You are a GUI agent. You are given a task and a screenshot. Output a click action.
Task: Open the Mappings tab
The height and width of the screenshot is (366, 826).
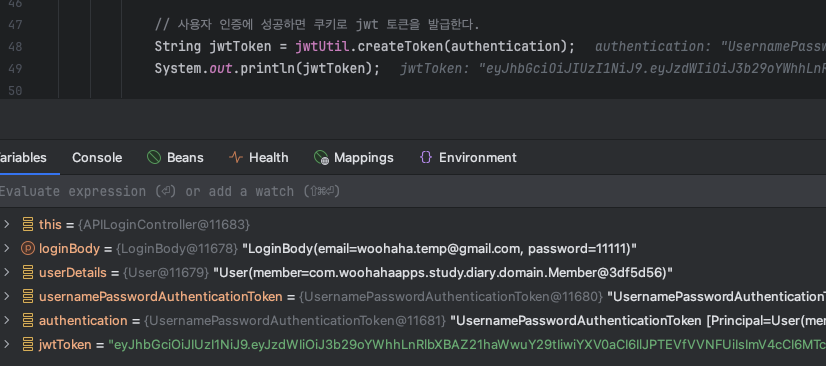(354, 157)
